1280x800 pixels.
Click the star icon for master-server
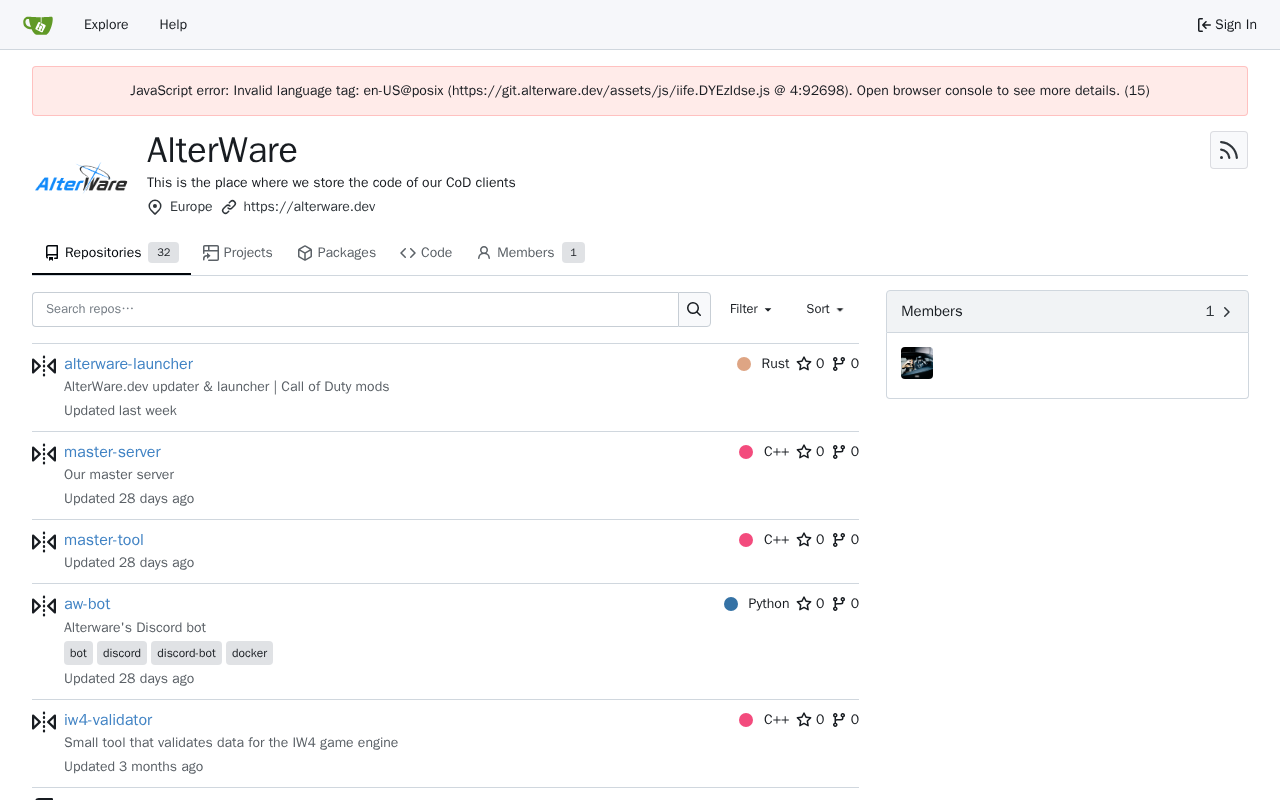click(x=804, y=452)
